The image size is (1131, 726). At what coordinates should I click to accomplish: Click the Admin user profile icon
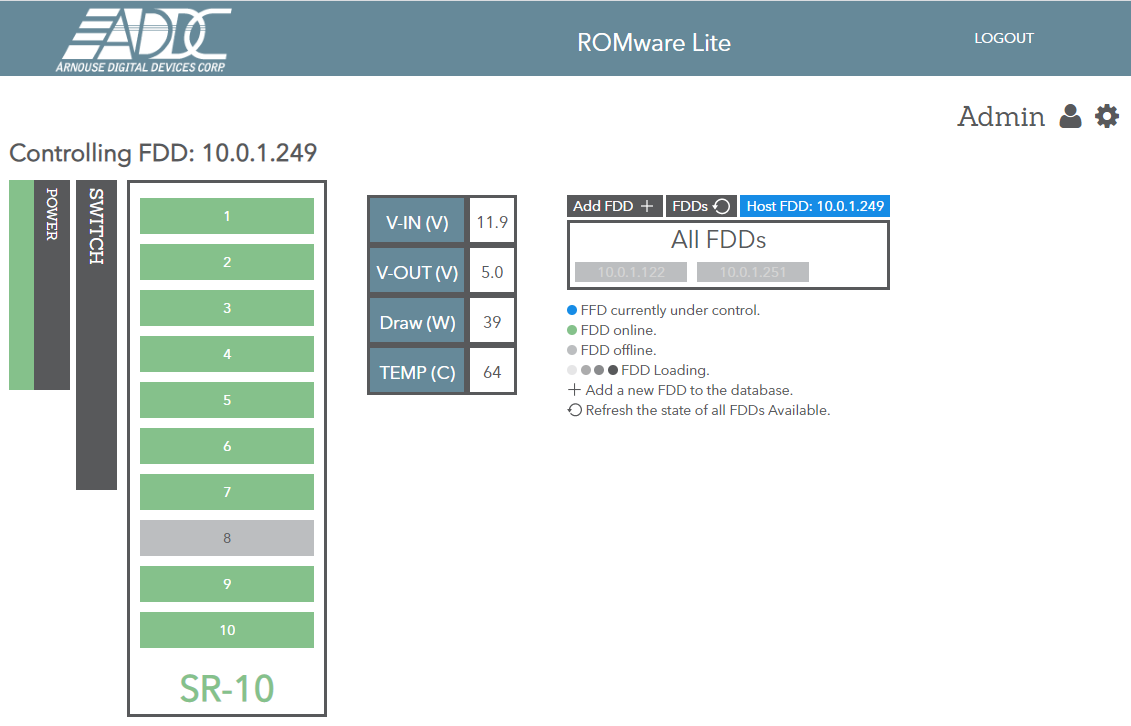pos(1070,116)
